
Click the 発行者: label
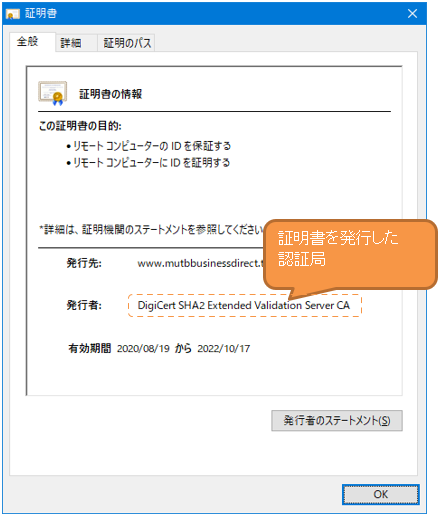tap(84, 305)
